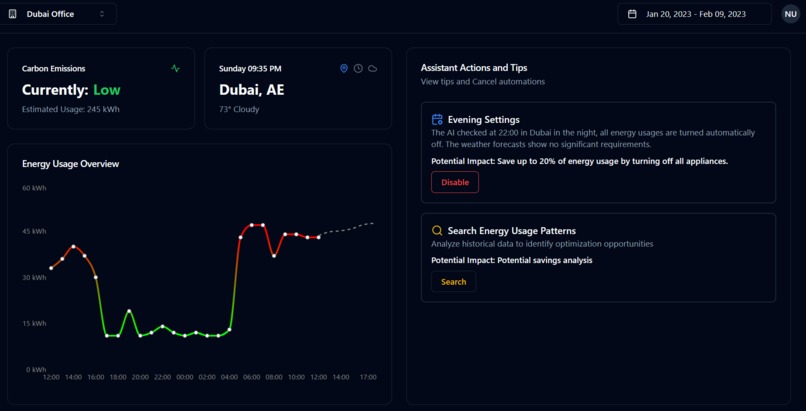806x411 pixels.
Task: Click the Evening Settings calendar icon
Action: [437, 120]
